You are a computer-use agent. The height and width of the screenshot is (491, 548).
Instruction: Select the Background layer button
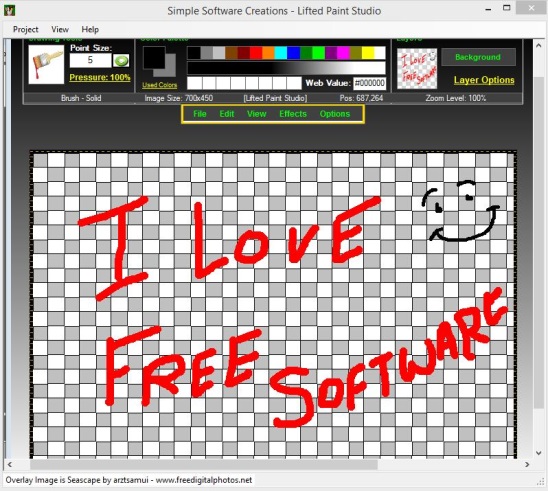(478, 57)
